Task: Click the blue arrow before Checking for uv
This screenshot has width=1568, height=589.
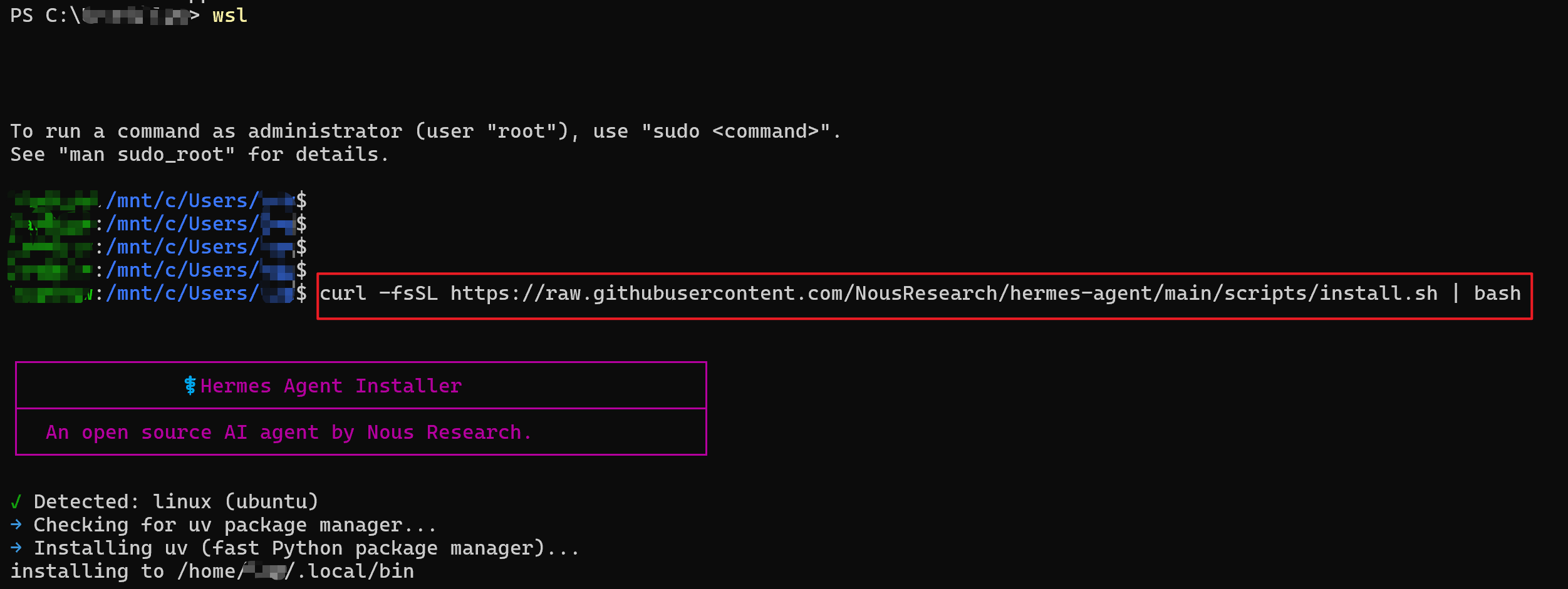Action: 16,525
